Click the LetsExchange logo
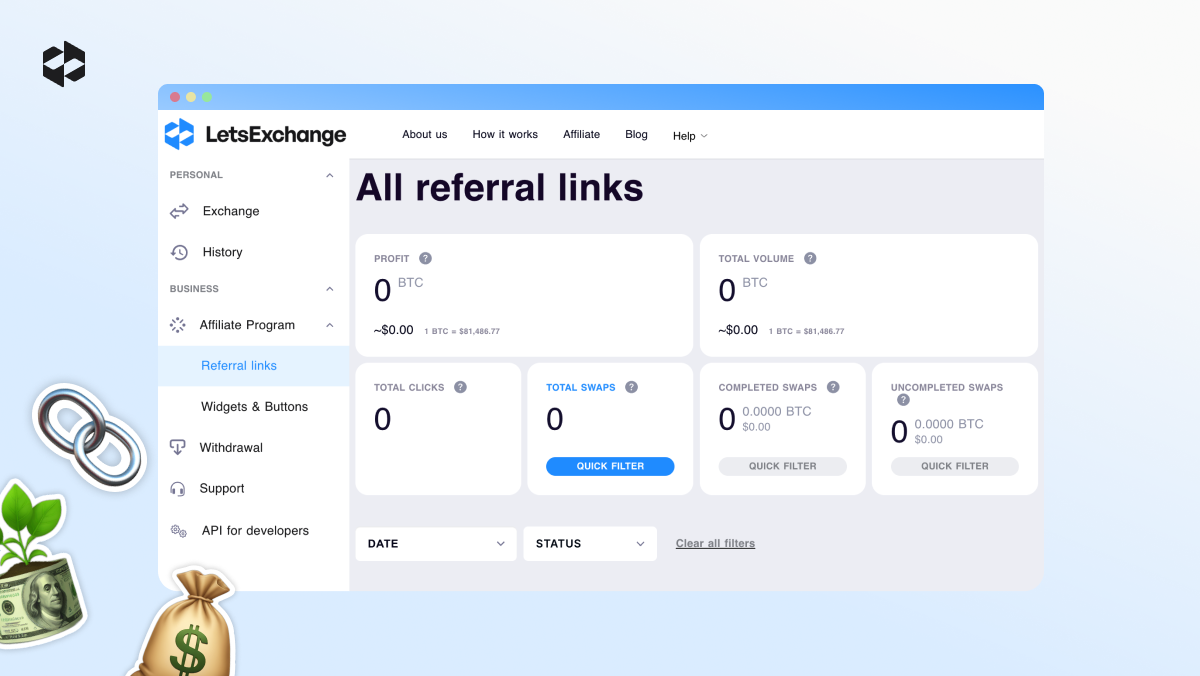The width and height of the screenshot is (1200, 676). coord(255,134)
